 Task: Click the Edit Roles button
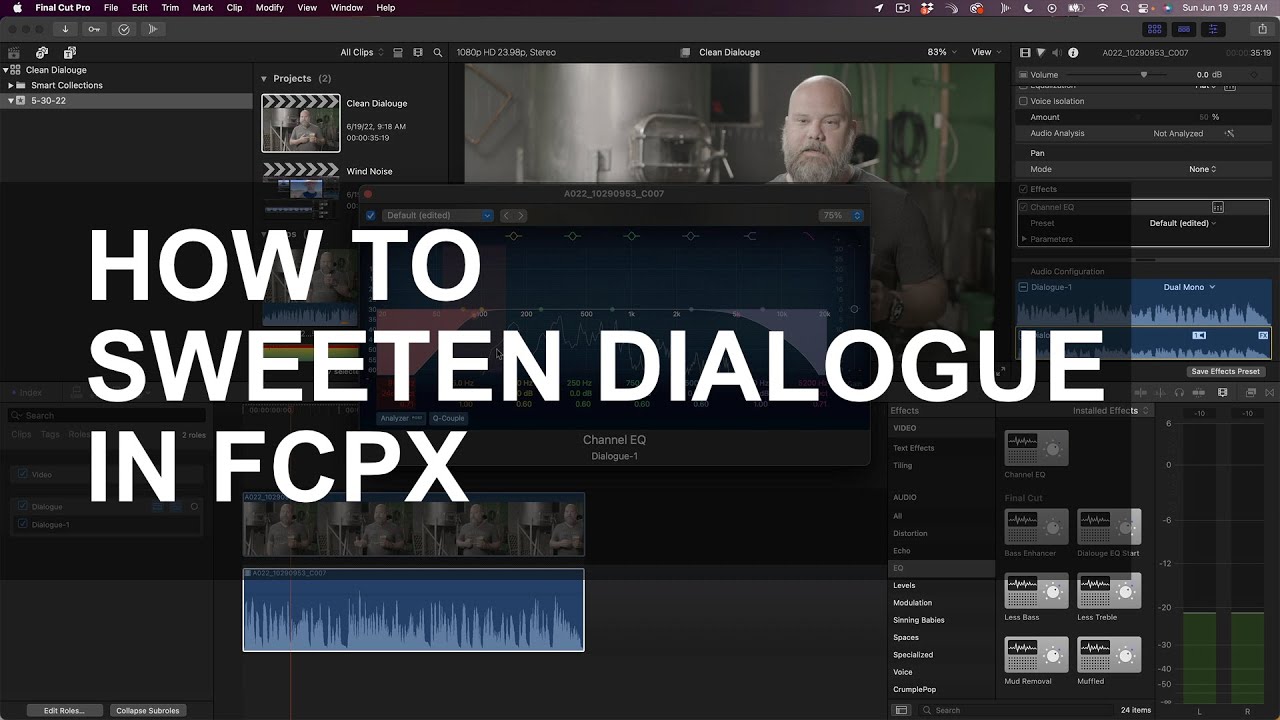pyautogui.click(x=64, y=710)
